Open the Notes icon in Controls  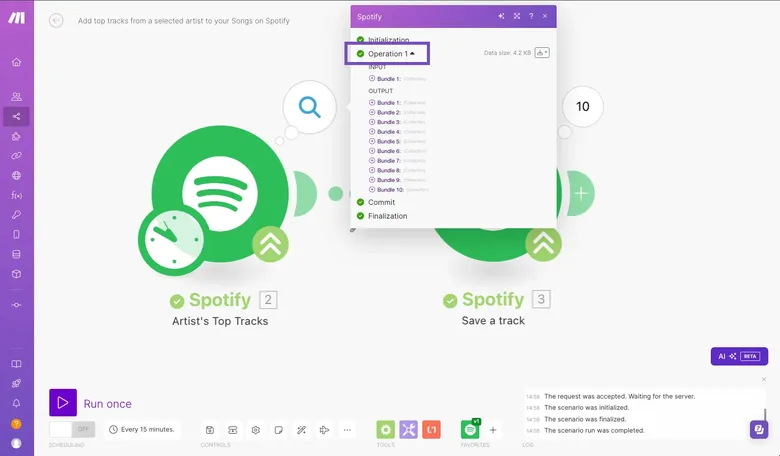point(279,430)
